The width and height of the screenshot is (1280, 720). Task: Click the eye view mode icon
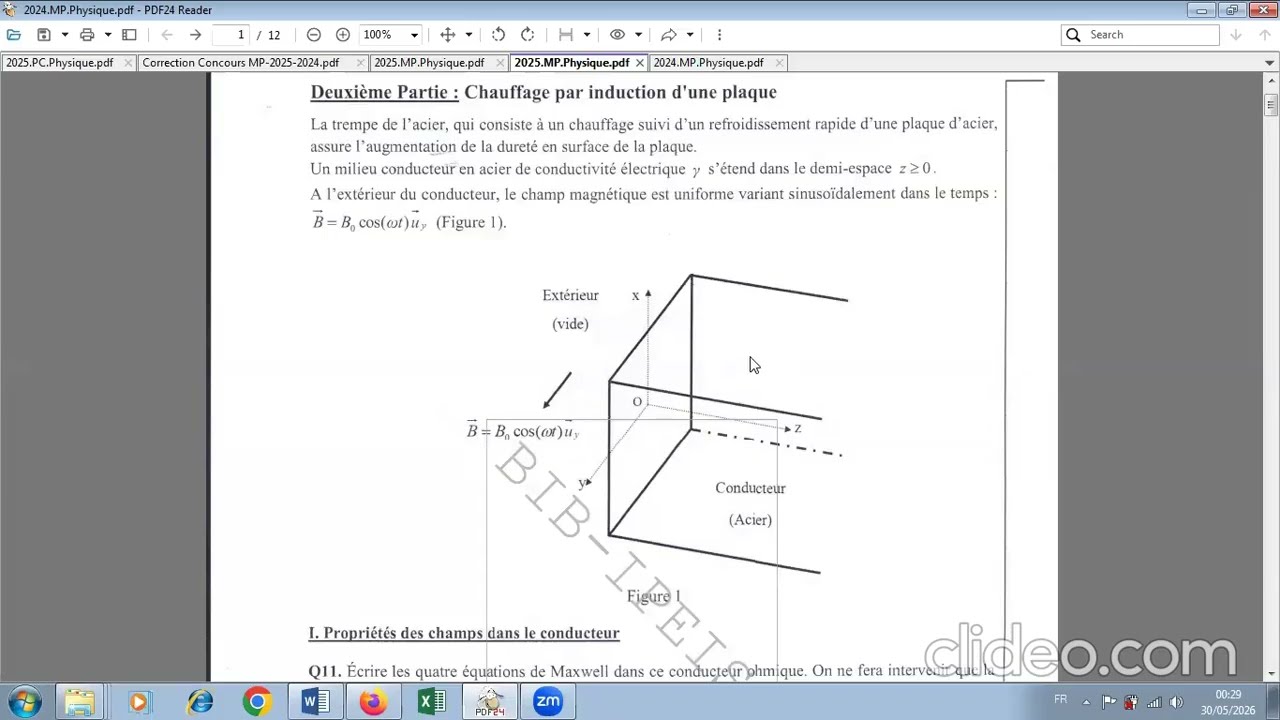618,35
